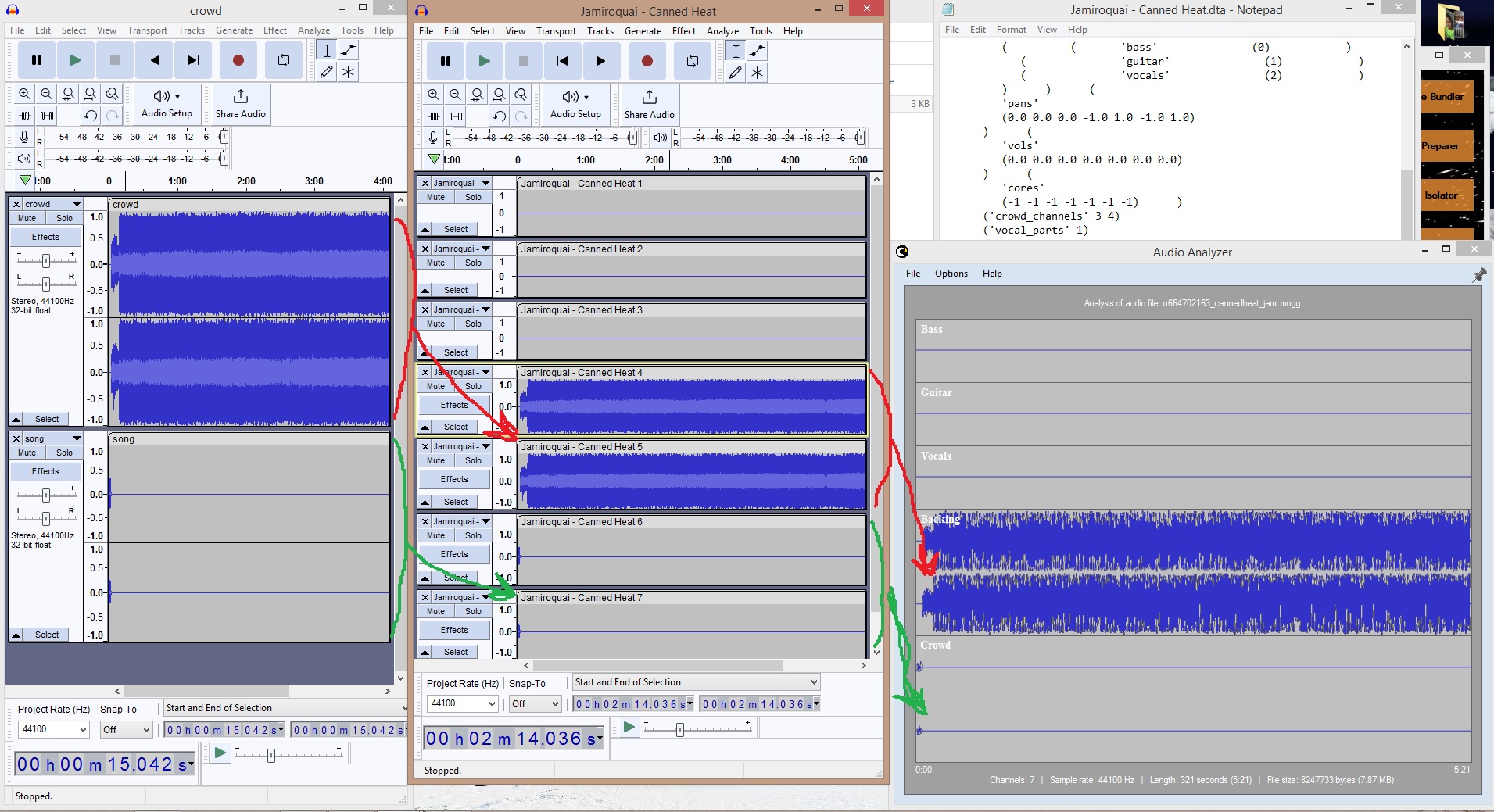
Task: Select the Envelope tool in Audacity
Action: point(756,51)
